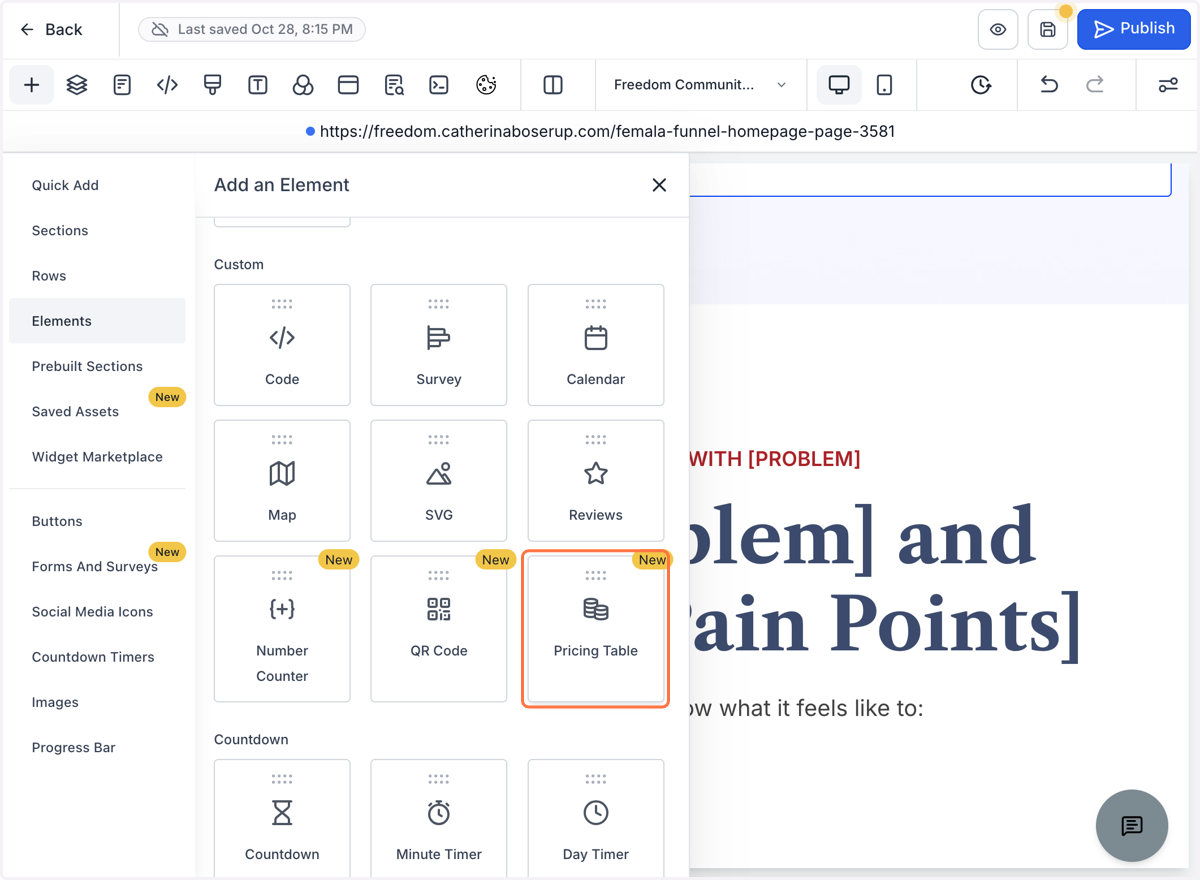Save the page with disk icon
Image resolution: width=1200 pixels, height=880 pixels.
[x=1048, y=30]
